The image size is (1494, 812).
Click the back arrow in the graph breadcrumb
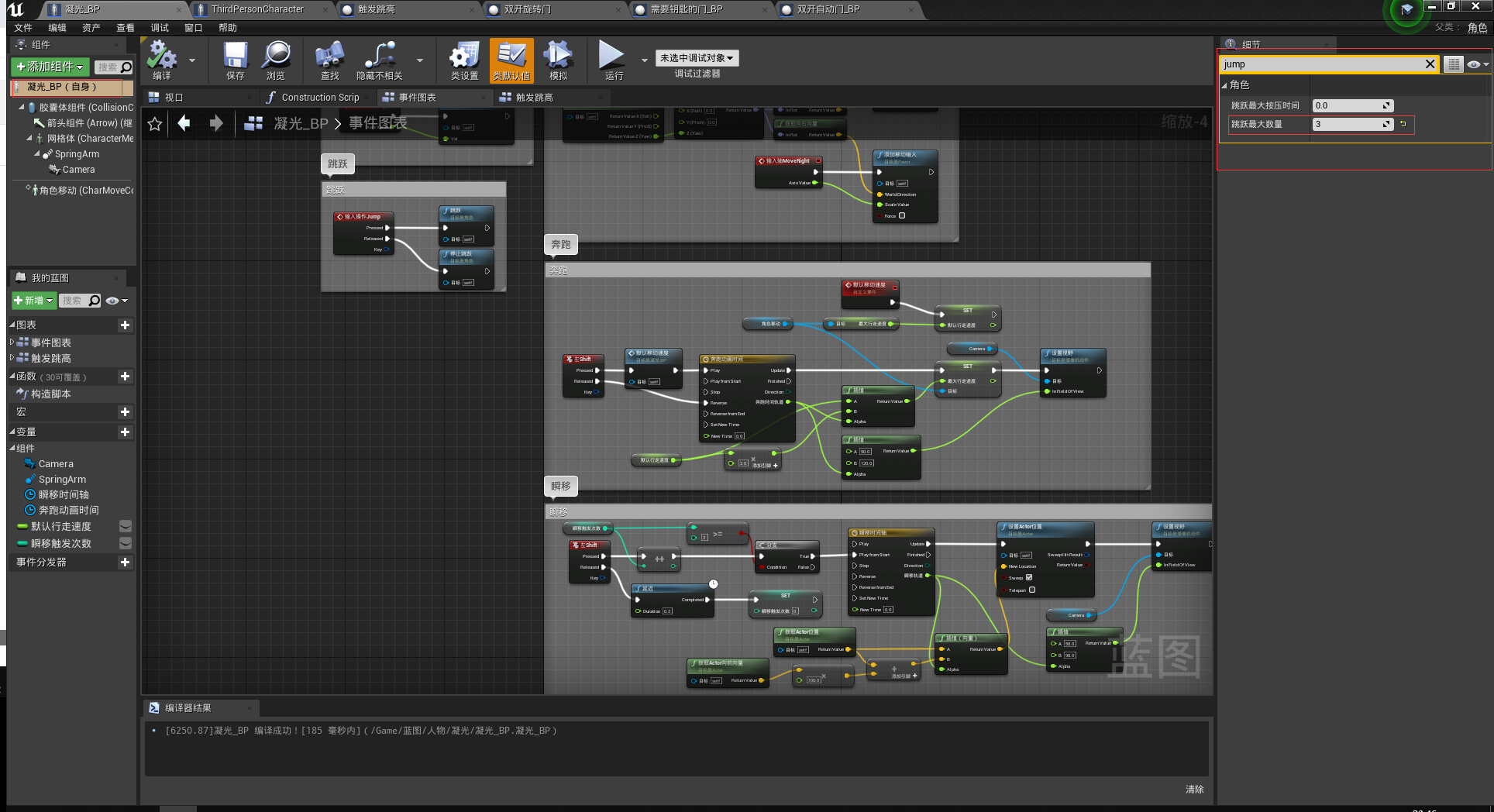click(x=184, y=123)
